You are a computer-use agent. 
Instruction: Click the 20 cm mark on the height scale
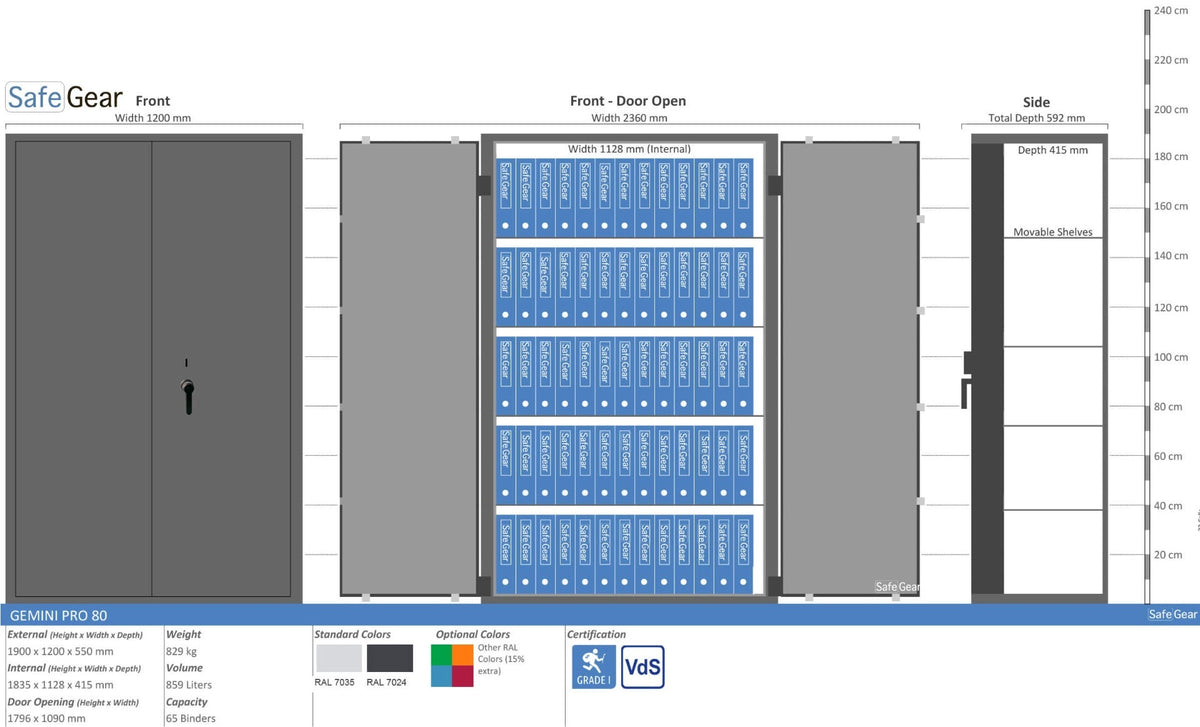pos(1168,554)
